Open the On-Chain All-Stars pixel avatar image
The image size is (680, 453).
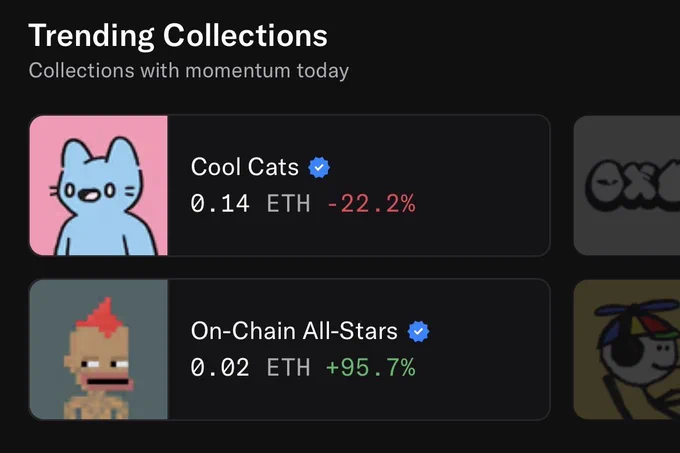pyautogui.click(x=98, y=349)
